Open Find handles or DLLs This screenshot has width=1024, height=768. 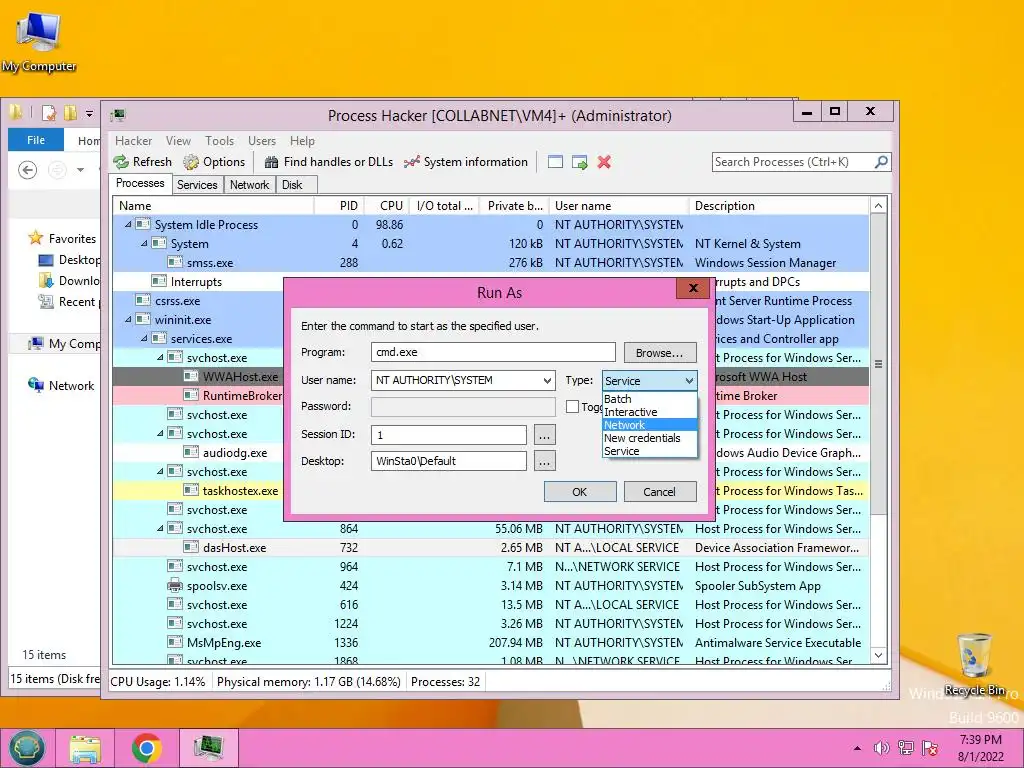coord(329,162)
